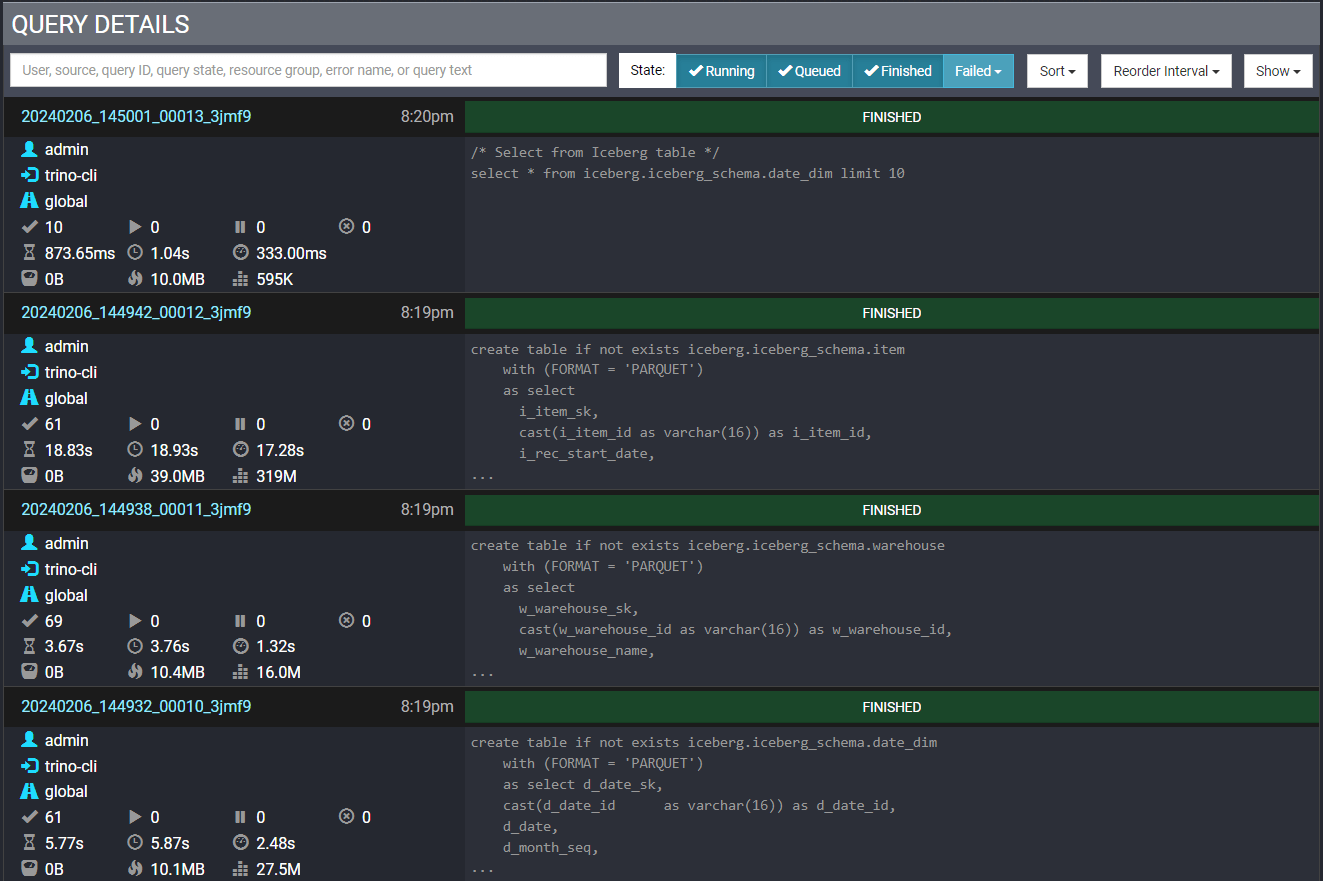
Task: Click the query text search field
Action: [x=306, y=70]
